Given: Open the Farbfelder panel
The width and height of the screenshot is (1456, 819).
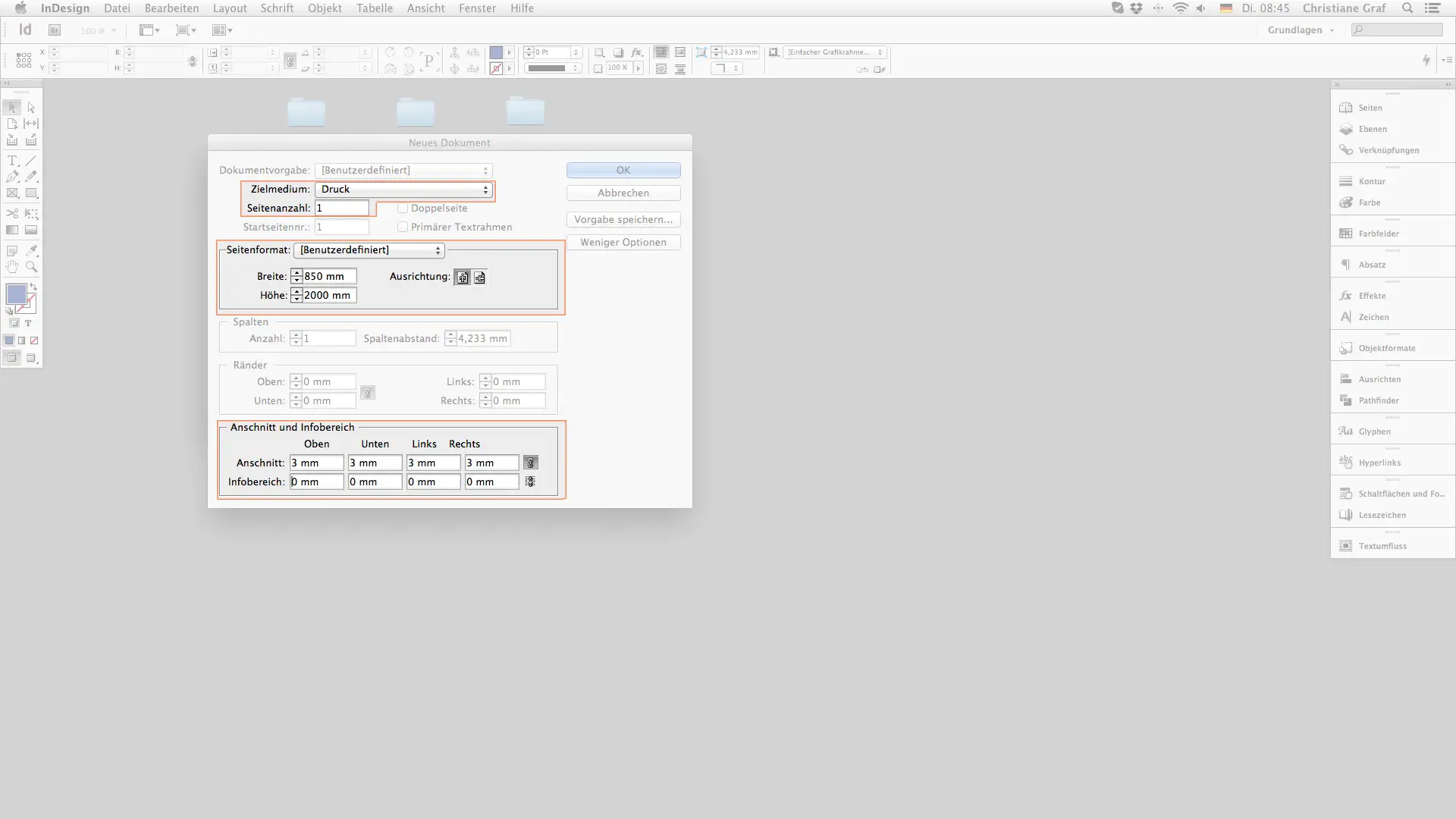Looking at the screenshot, I should tap(1378, 234).
